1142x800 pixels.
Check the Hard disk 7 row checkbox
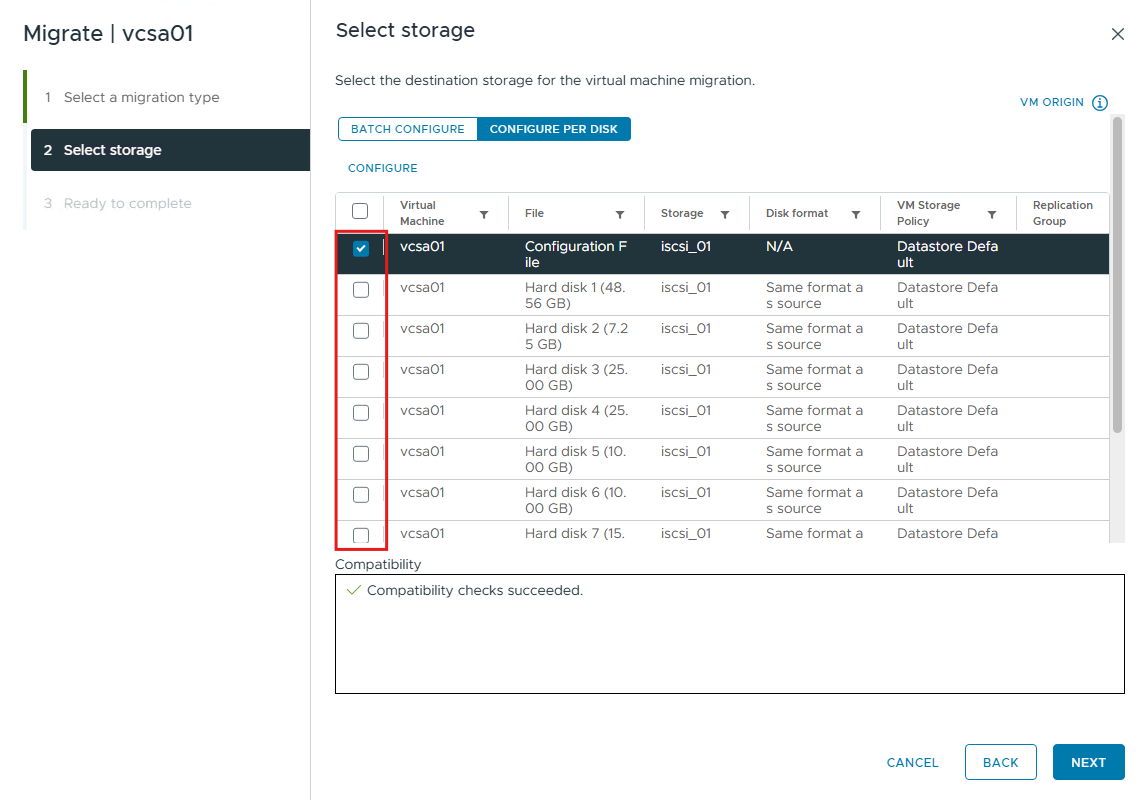coord(361,536)
